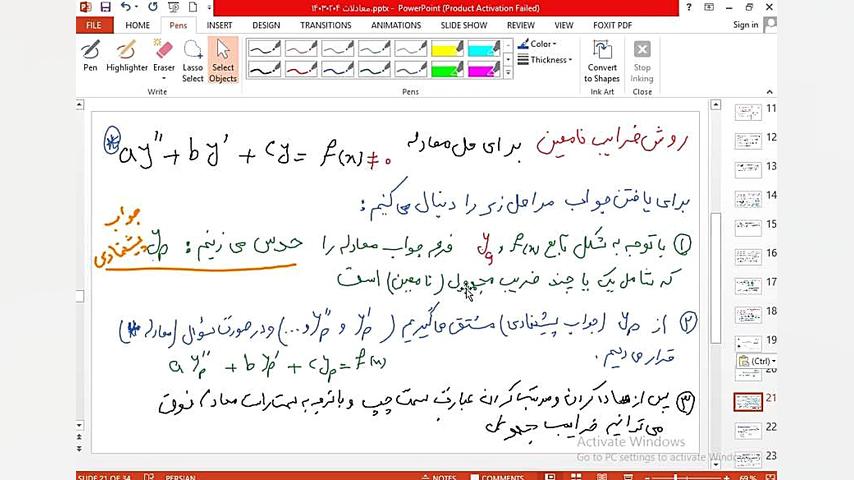Go to the next row of the pens gallery
Viewport: 854px width, 480px height.
click(508, 59)
